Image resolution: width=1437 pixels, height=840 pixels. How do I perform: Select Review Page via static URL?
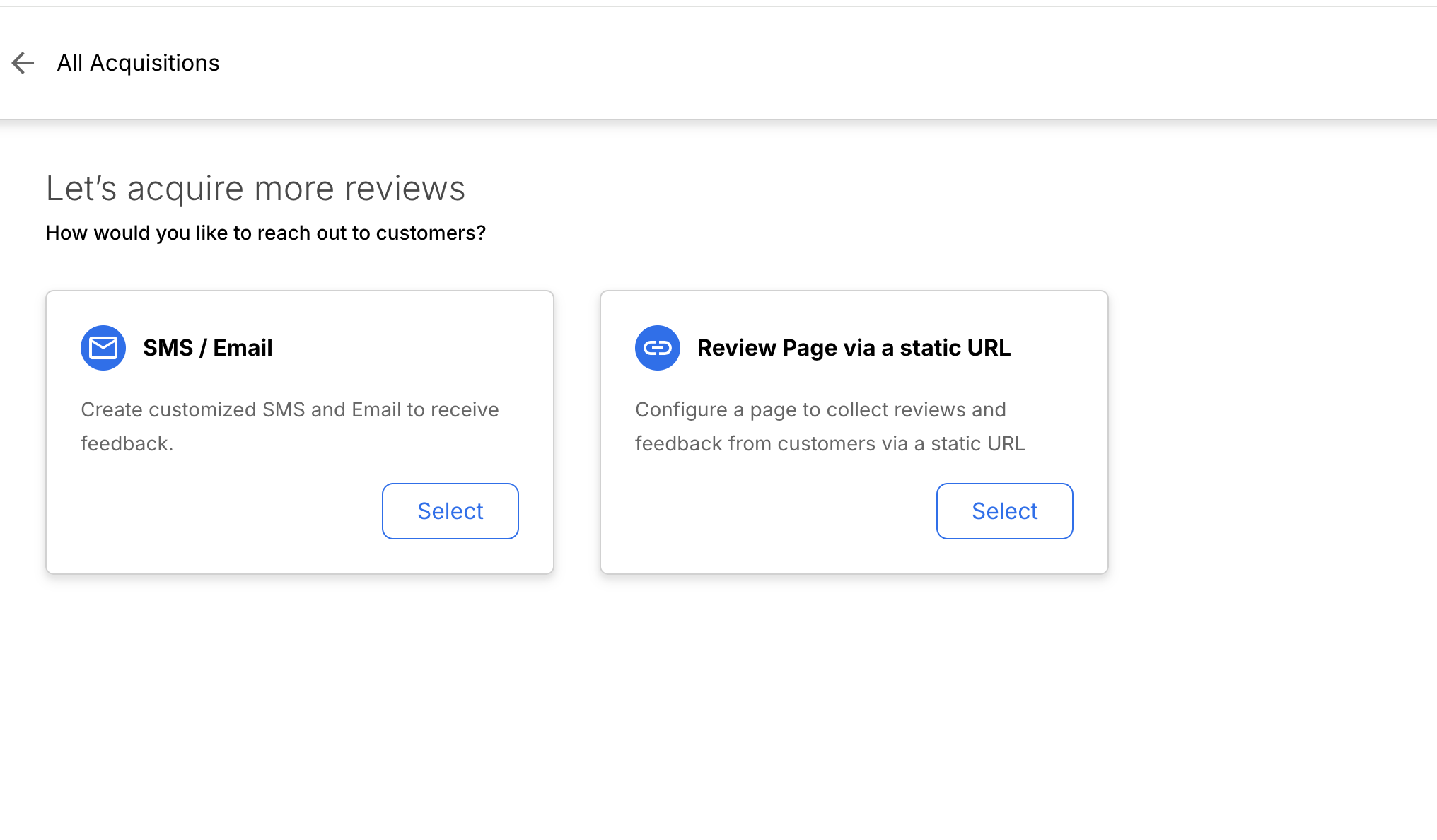[1004, 511]
